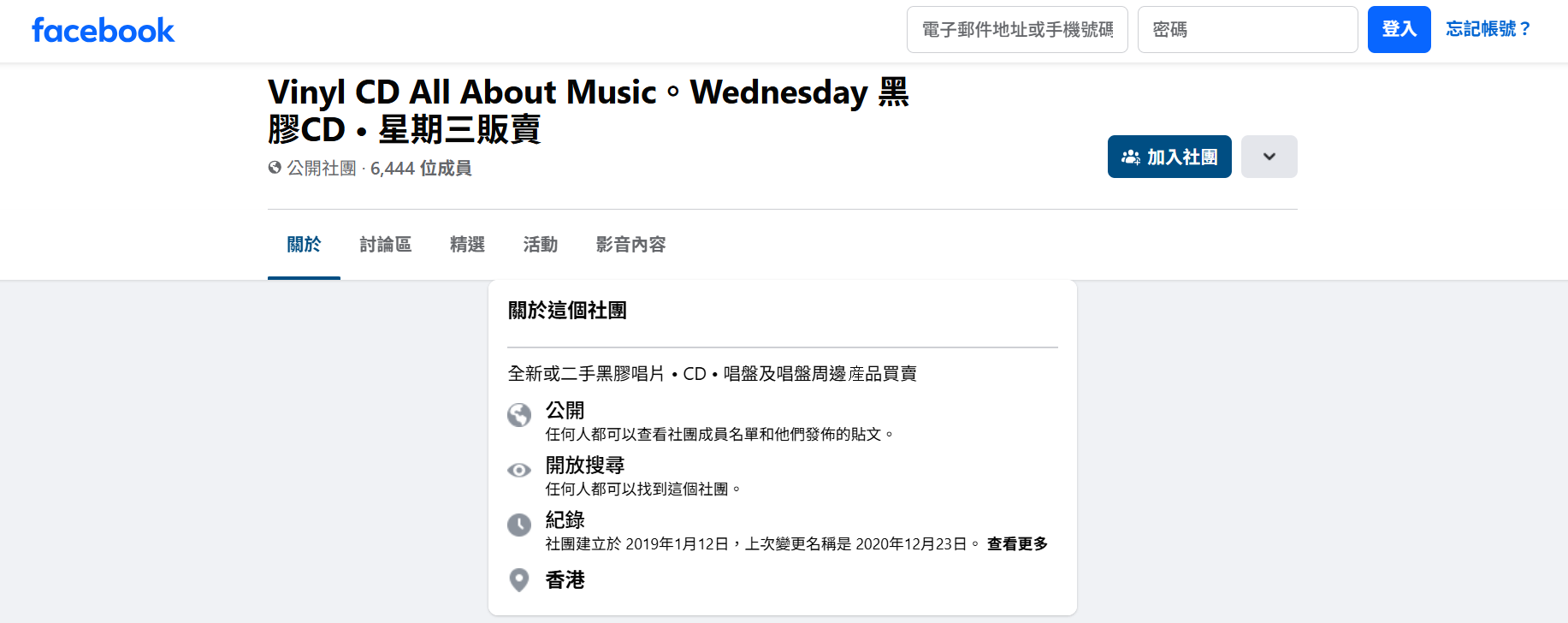The width and height of the screenshot is (1568, 623).
Task: Go to the 活動 tab
Action: pyautogui.click(x=541, y=245)
